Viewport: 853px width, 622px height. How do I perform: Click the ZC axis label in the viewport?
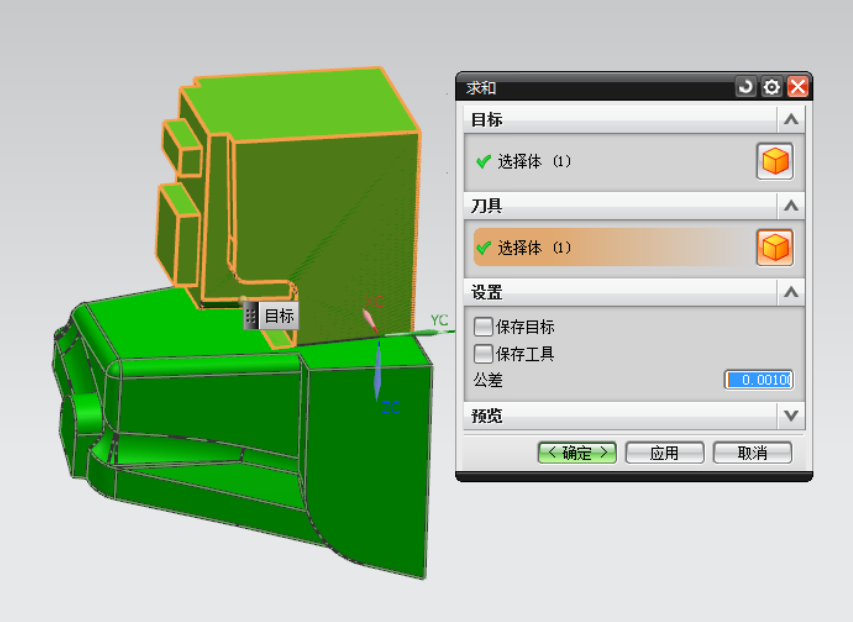click(x=391, y=407)
